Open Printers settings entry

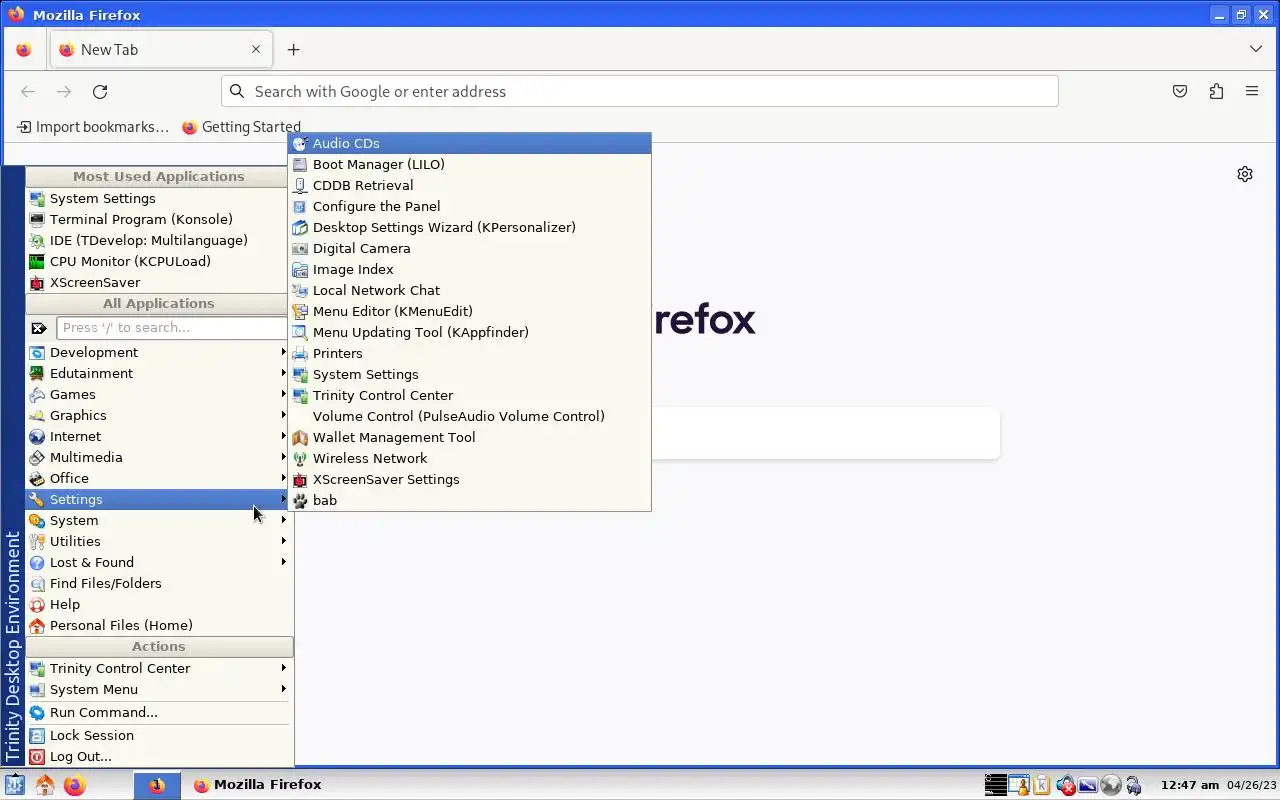tap(470, 353)
